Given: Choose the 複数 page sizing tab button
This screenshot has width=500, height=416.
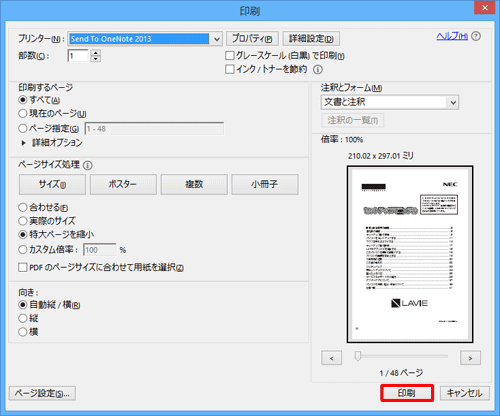Looking at the screenshot, I should 194,184.
